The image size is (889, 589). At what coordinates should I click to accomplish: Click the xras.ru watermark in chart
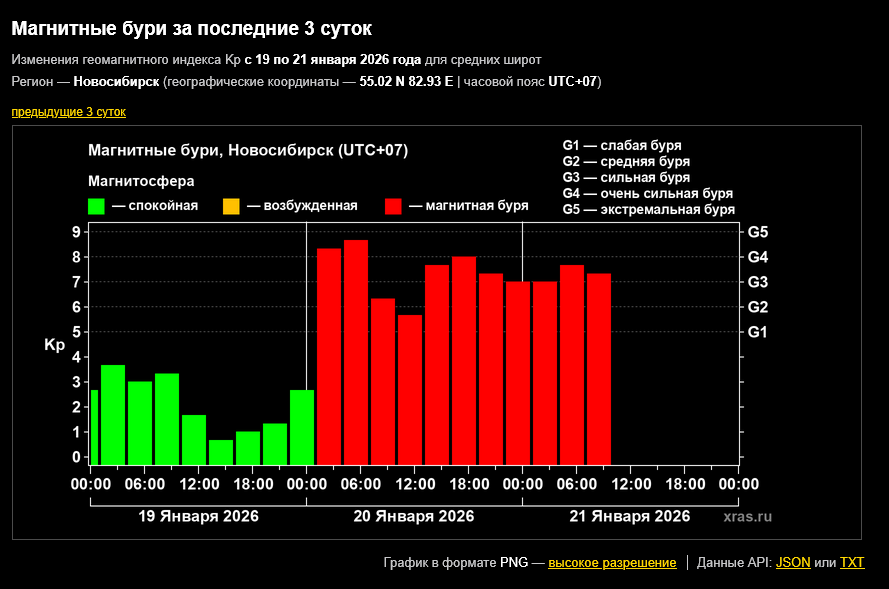[x=748, y=517]
